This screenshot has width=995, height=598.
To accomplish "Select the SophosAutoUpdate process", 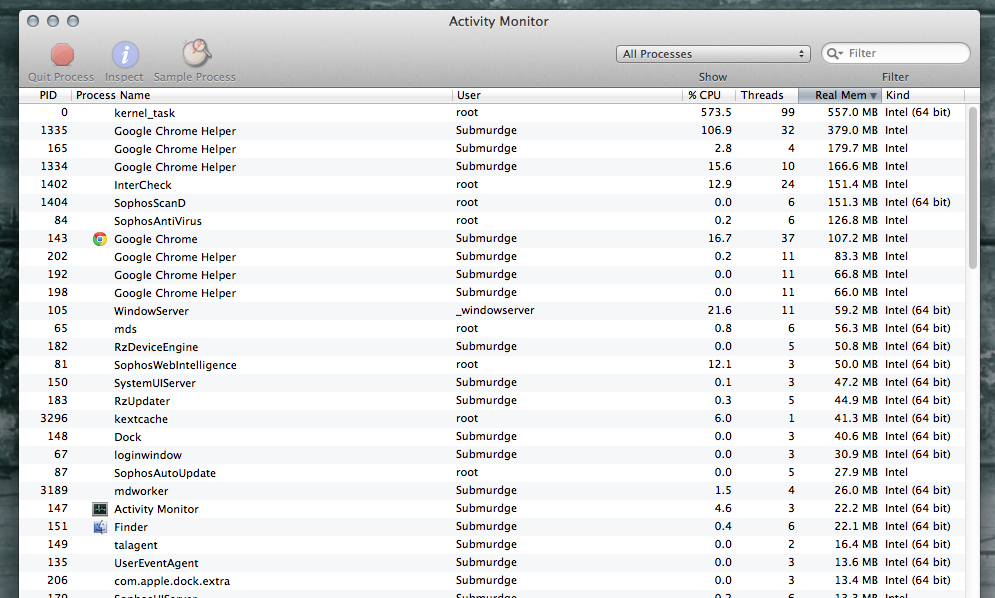I will click(492, 472).
